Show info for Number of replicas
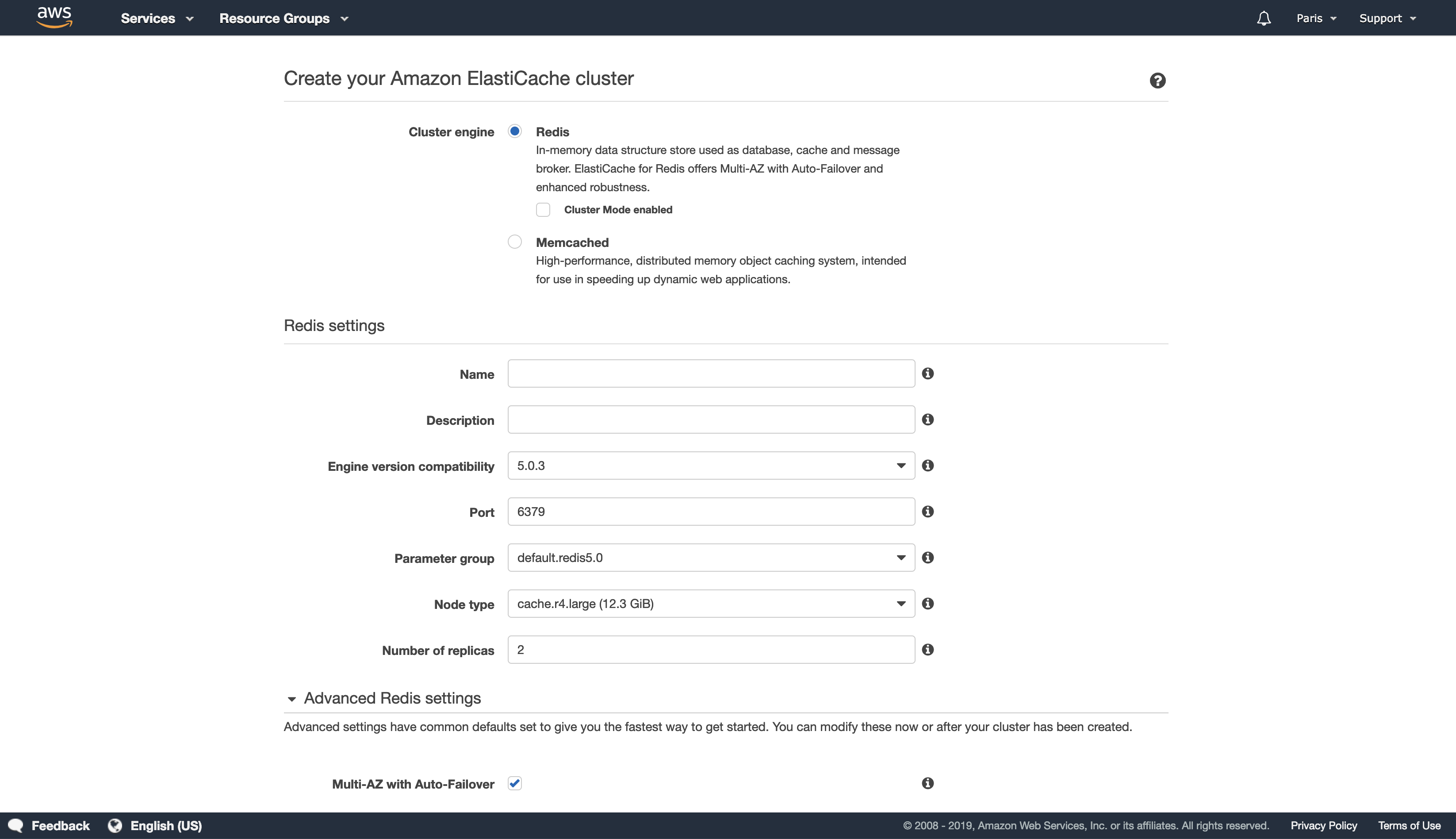 point(927,650)
